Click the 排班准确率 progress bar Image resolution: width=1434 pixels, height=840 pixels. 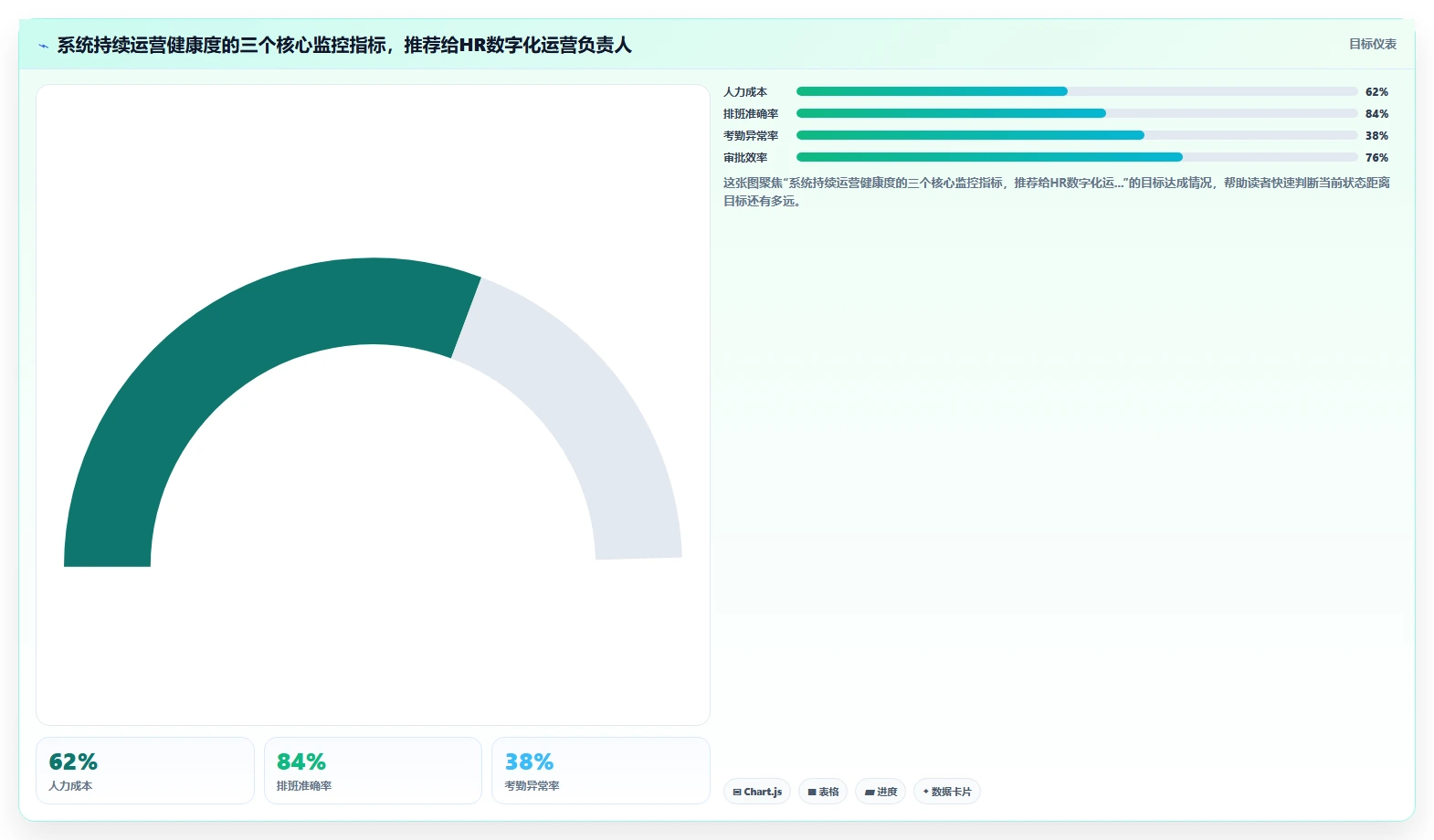(1077, 113)
